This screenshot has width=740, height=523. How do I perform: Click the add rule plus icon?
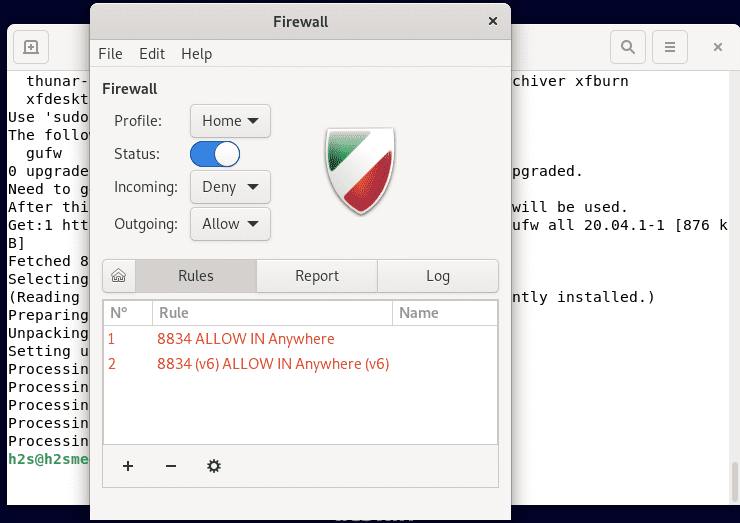point(128,466)
